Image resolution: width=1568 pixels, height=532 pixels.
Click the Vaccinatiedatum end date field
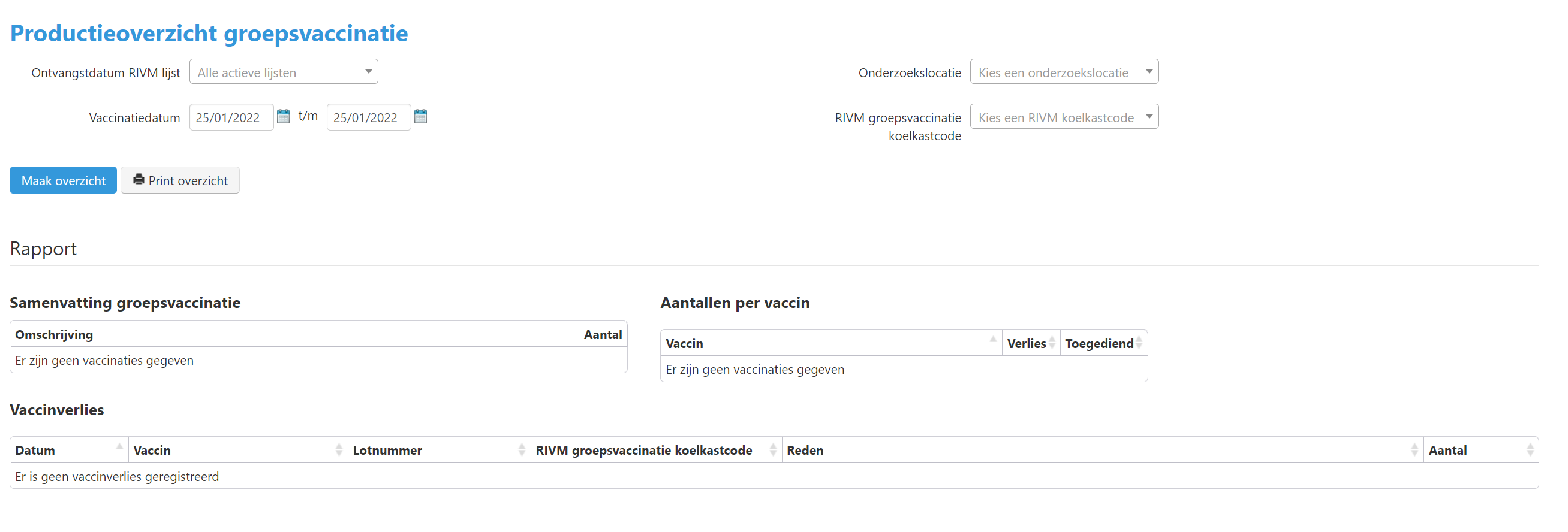point(368,117)
